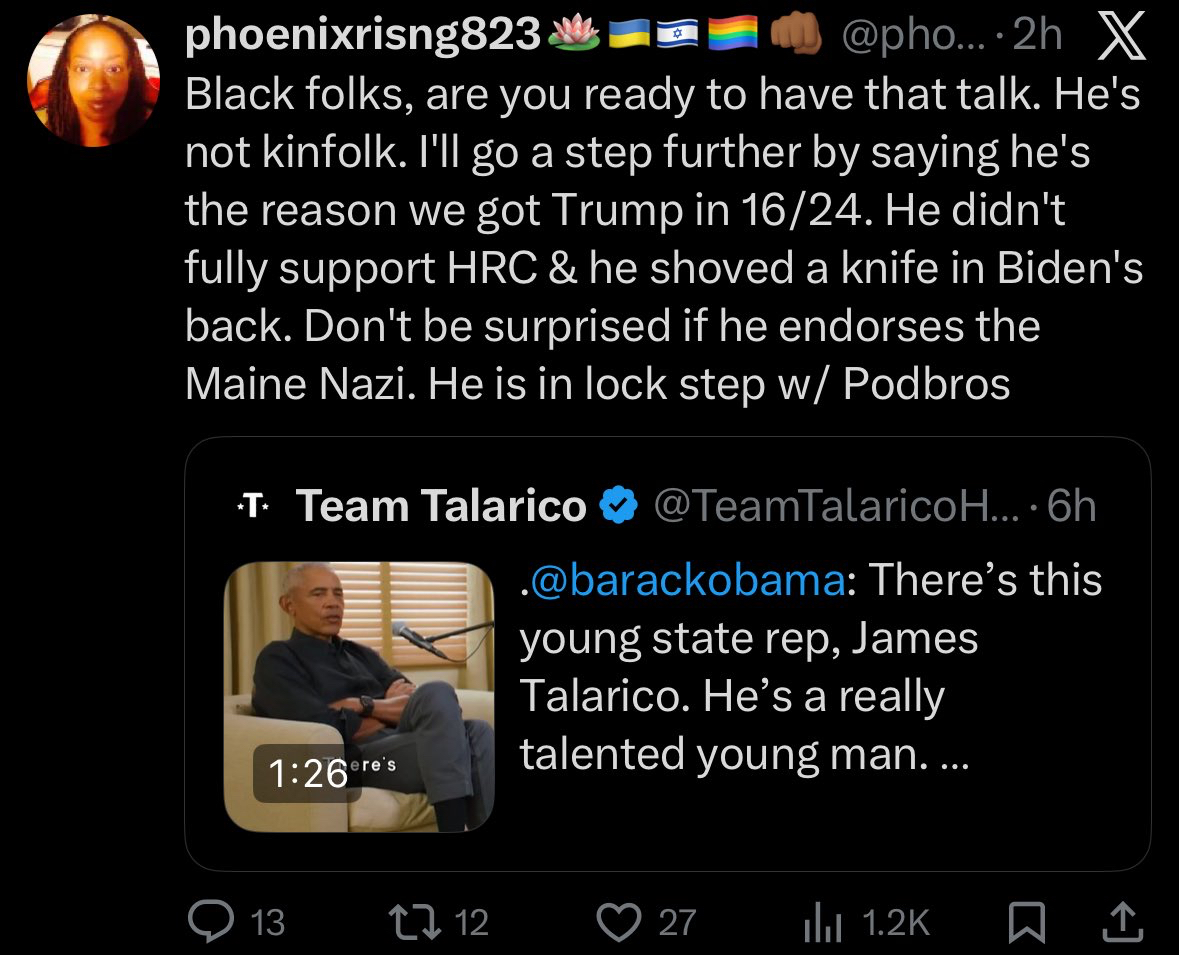
Task: Open the @barackobama mention link
Action: pyautogui.click(x=690, y=581)
